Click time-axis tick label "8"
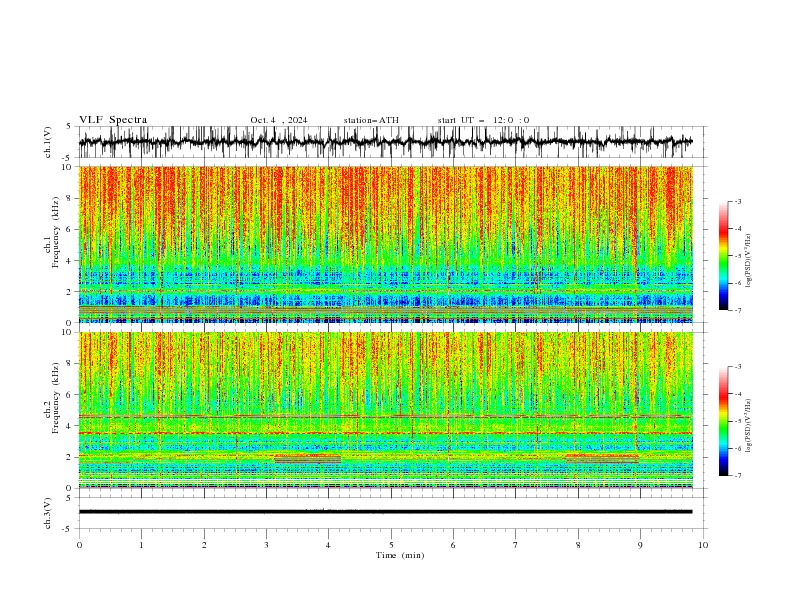This screenshot has height=612, width=792. pyautogui.click(x=578, y=545)
